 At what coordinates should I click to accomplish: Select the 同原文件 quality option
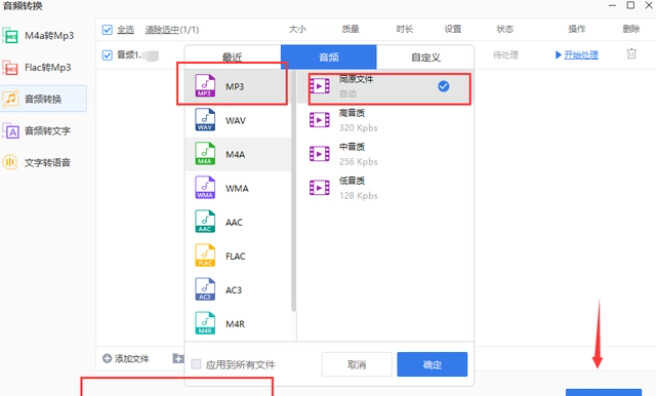(385, 86)
